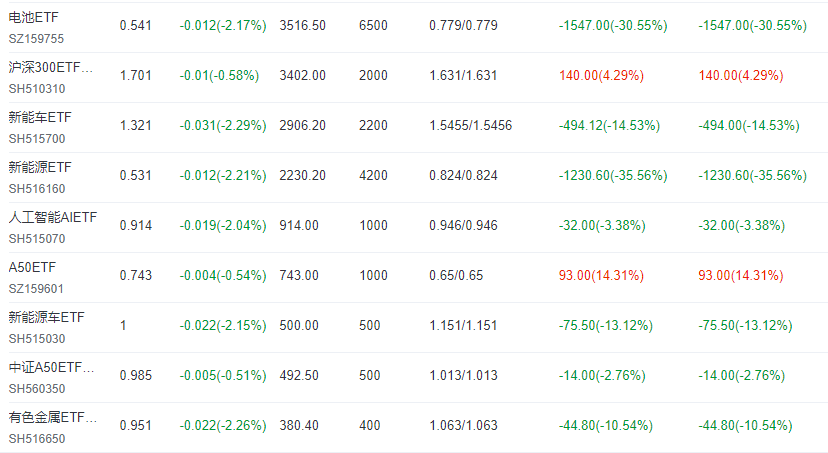This screenshot has width=828, height=453.
Task: Click first -1547.00(-30.55%) value in 电池ETF row
Action: (613, 25)
